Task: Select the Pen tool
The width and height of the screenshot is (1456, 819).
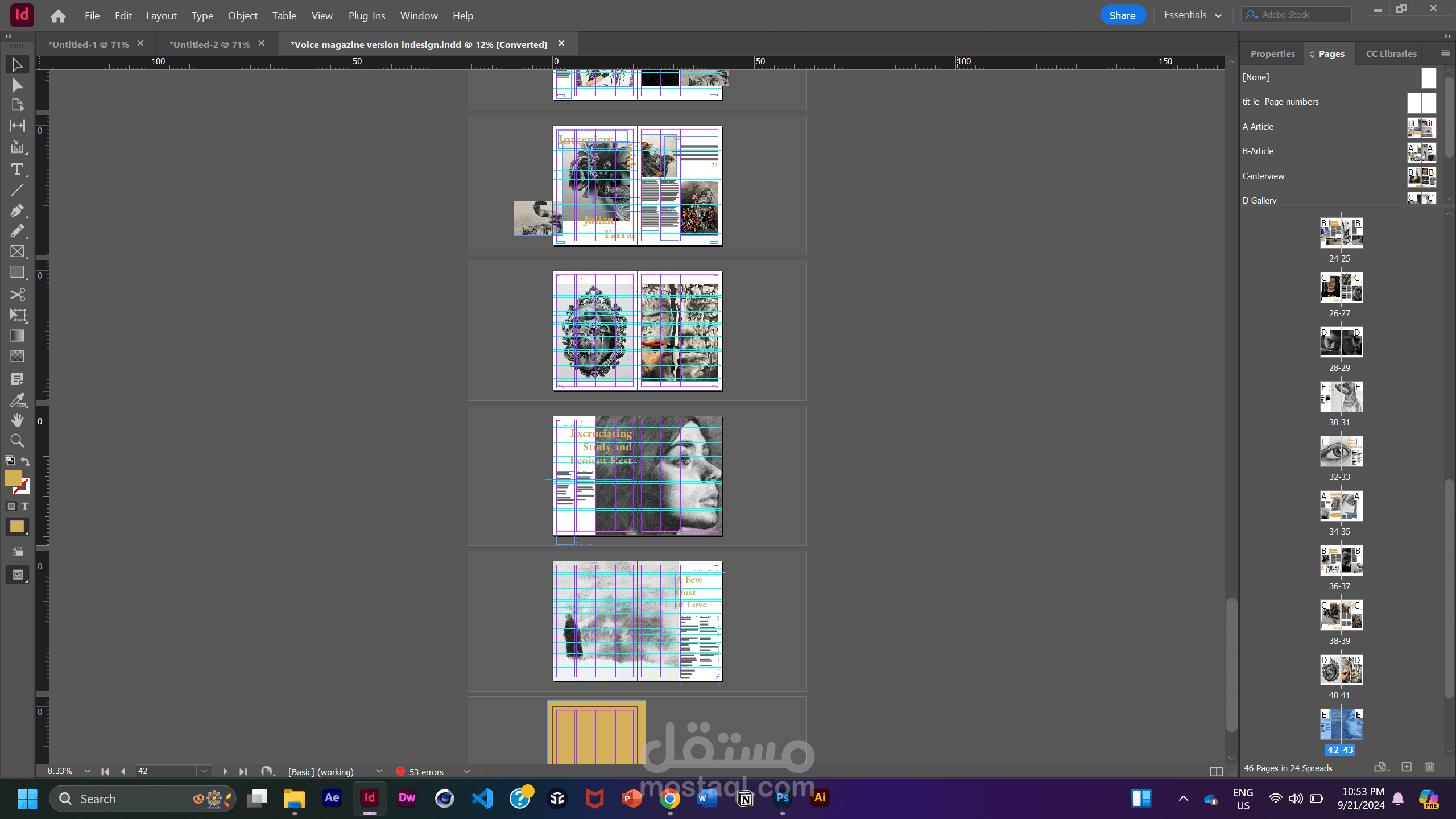Action: coord(17,210)
